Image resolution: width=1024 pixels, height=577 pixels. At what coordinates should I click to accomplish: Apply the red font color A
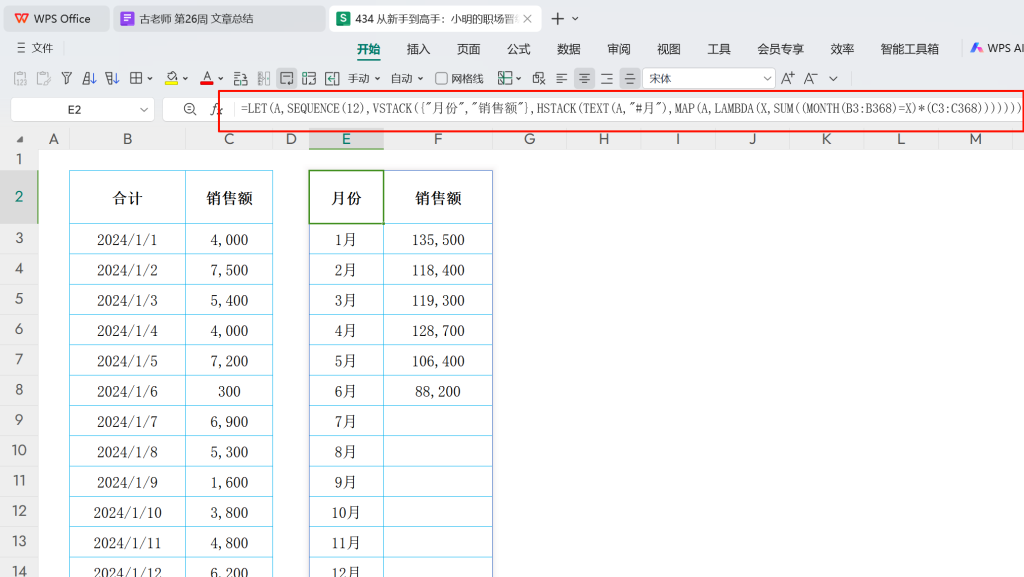[x=206, y=78]
